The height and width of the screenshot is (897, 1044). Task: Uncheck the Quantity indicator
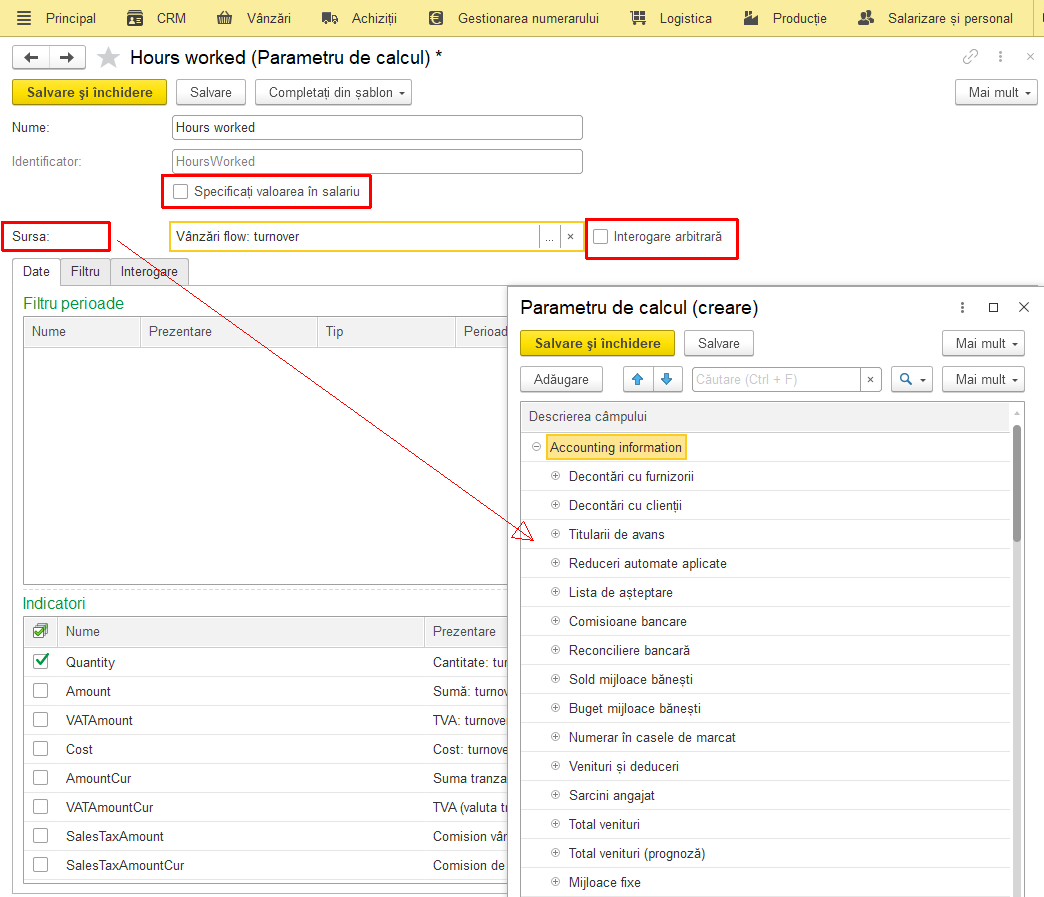[x=41, y=661]
